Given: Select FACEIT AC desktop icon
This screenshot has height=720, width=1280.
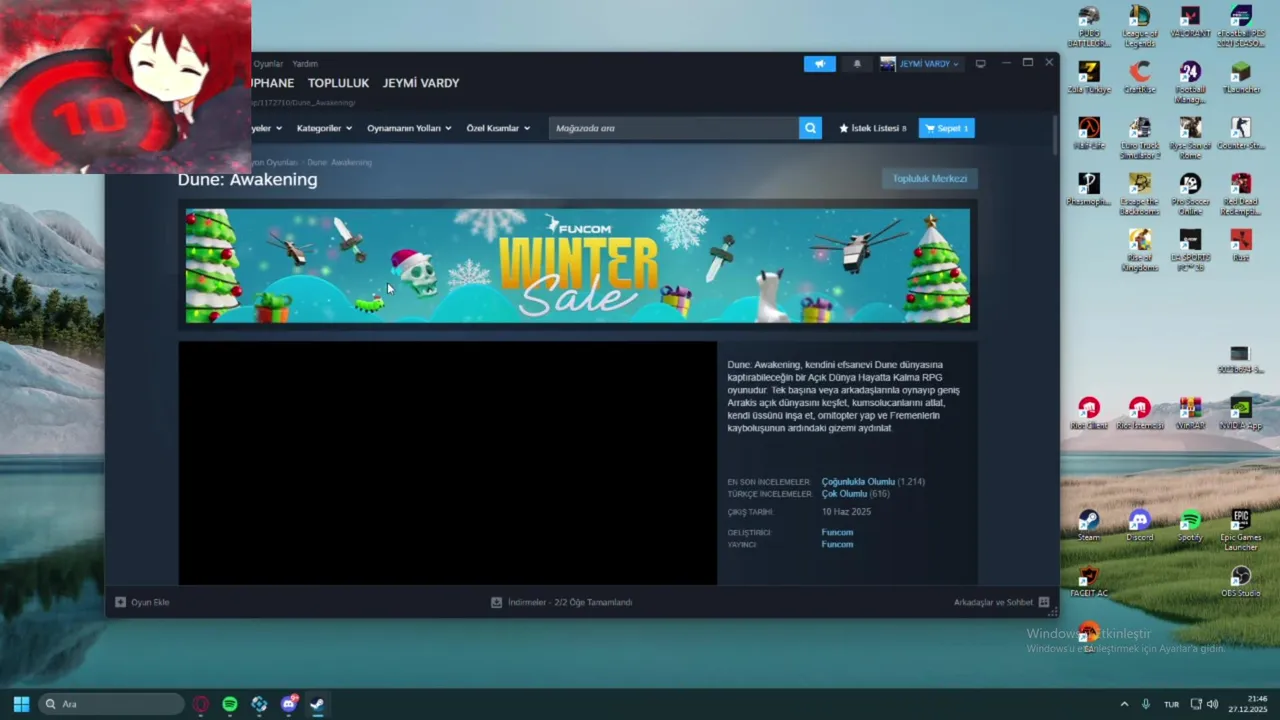Looking at the screenshot, I should point(1089,582).
